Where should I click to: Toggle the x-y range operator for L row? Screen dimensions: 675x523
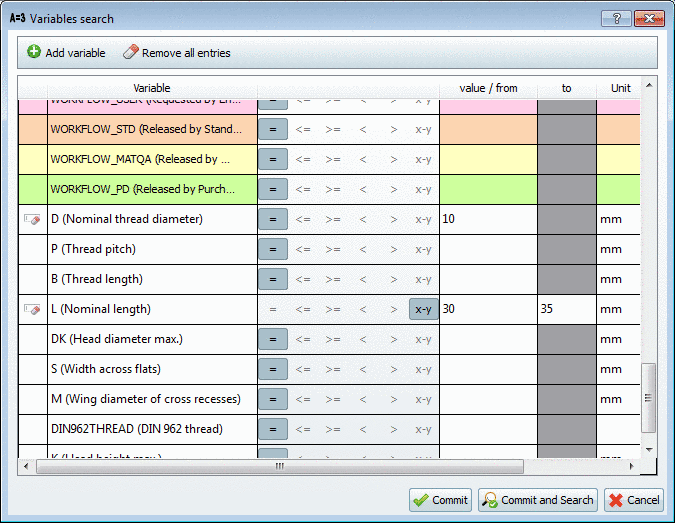pos(423,309)
